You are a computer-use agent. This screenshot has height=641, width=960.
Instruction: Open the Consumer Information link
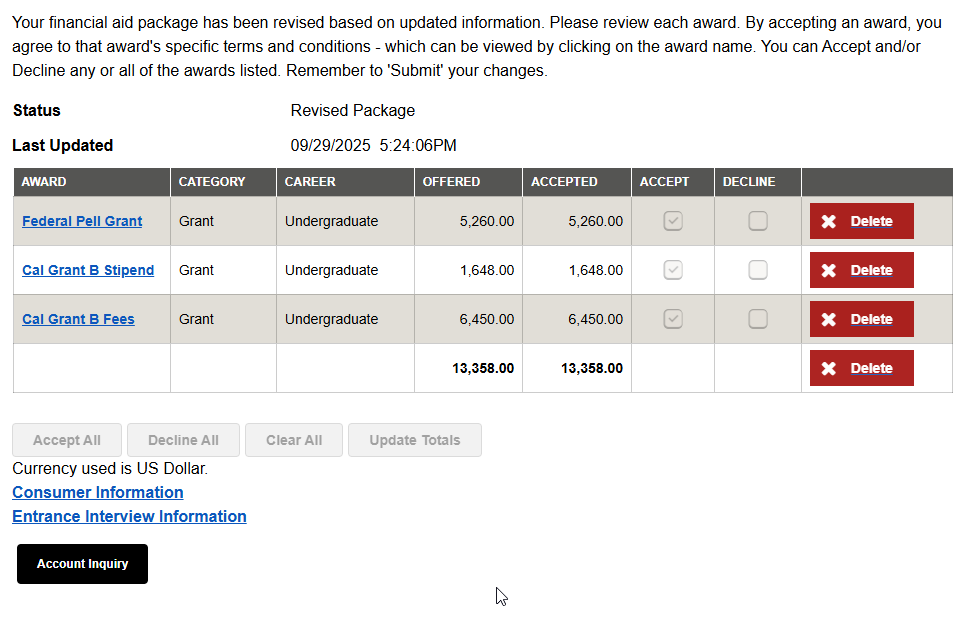97,492
